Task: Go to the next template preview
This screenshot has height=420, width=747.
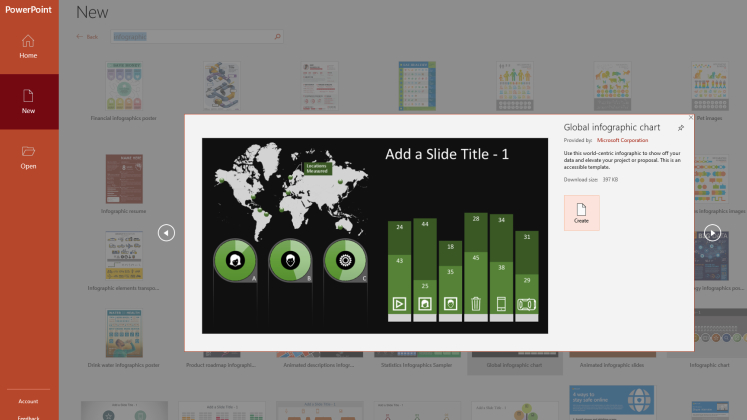Action: point(712,232)
